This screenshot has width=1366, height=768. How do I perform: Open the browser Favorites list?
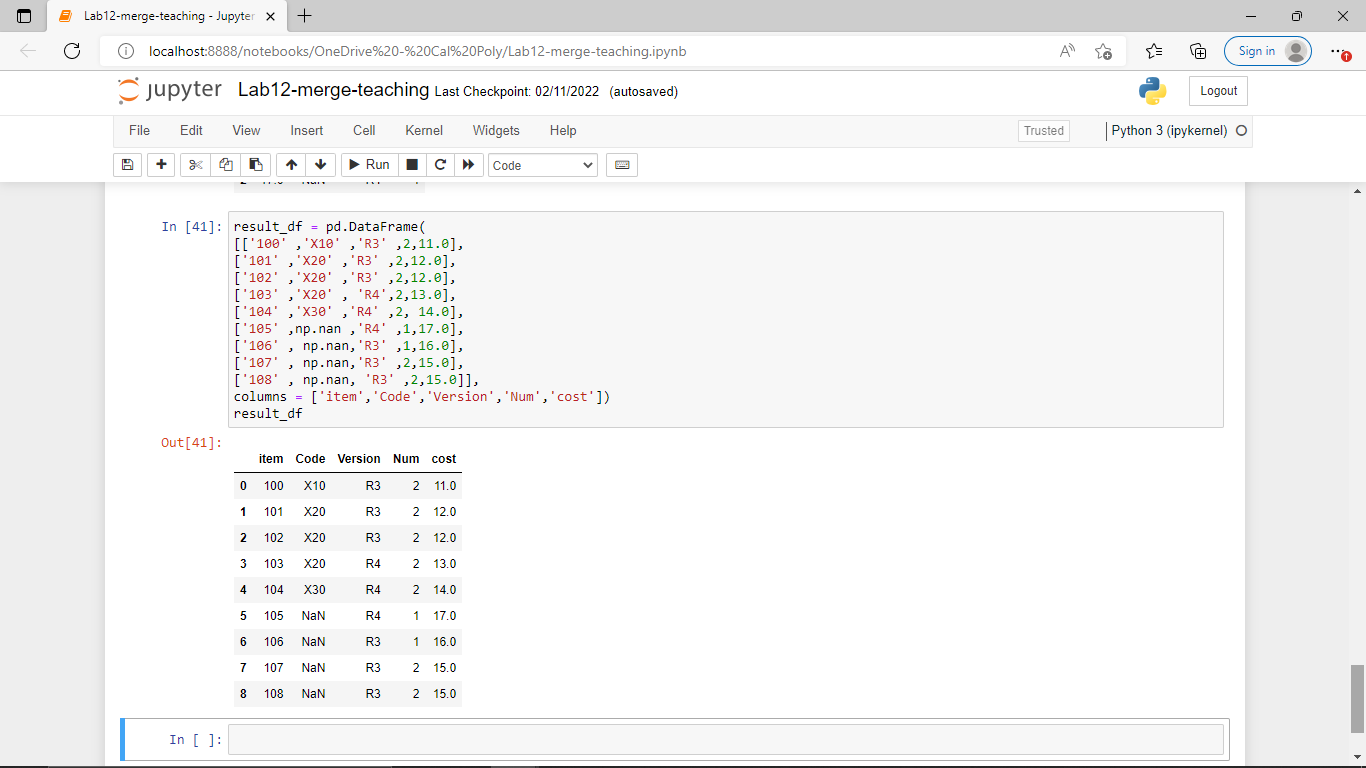click(1154, 51)
